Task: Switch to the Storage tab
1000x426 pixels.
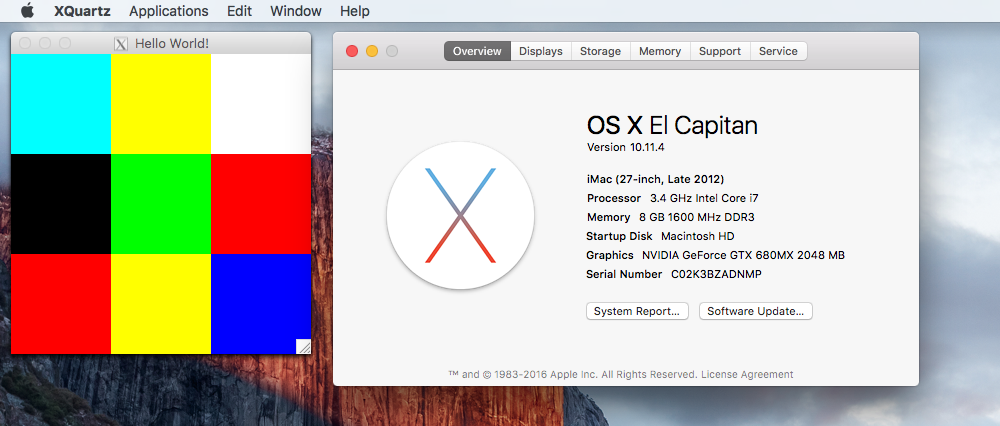Action: click(600, 51)
